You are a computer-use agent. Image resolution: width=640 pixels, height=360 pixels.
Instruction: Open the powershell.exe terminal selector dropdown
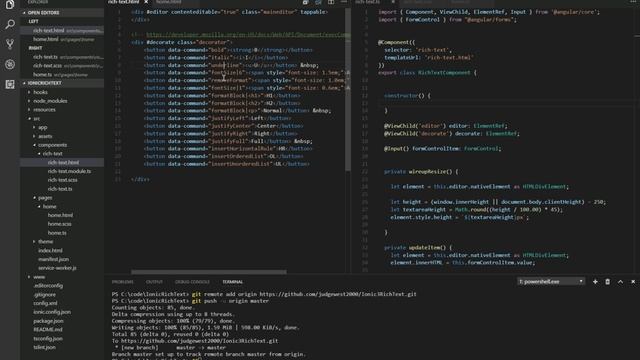pos(551,282)
